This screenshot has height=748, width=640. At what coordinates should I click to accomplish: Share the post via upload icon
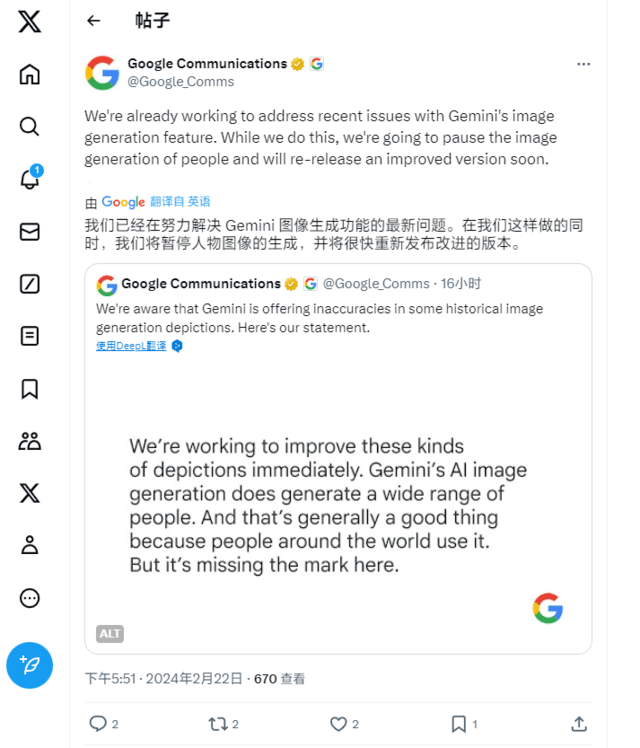[579, 723]
